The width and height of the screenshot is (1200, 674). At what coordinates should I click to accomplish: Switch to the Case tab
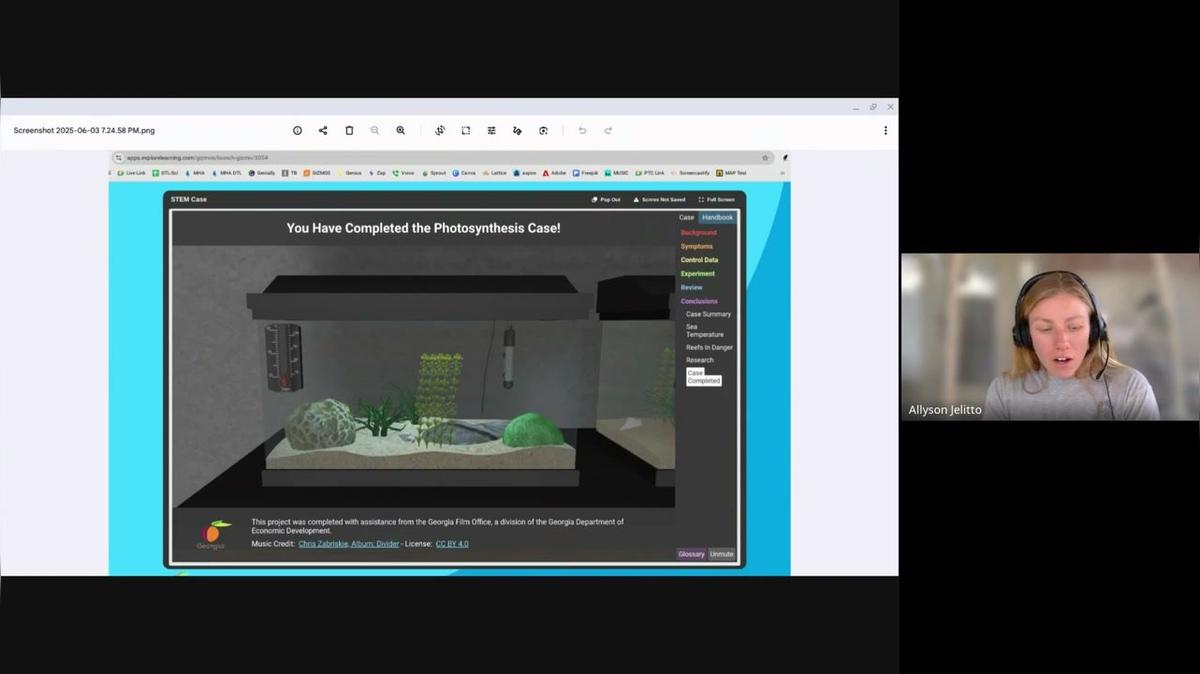tap(686, 217)
